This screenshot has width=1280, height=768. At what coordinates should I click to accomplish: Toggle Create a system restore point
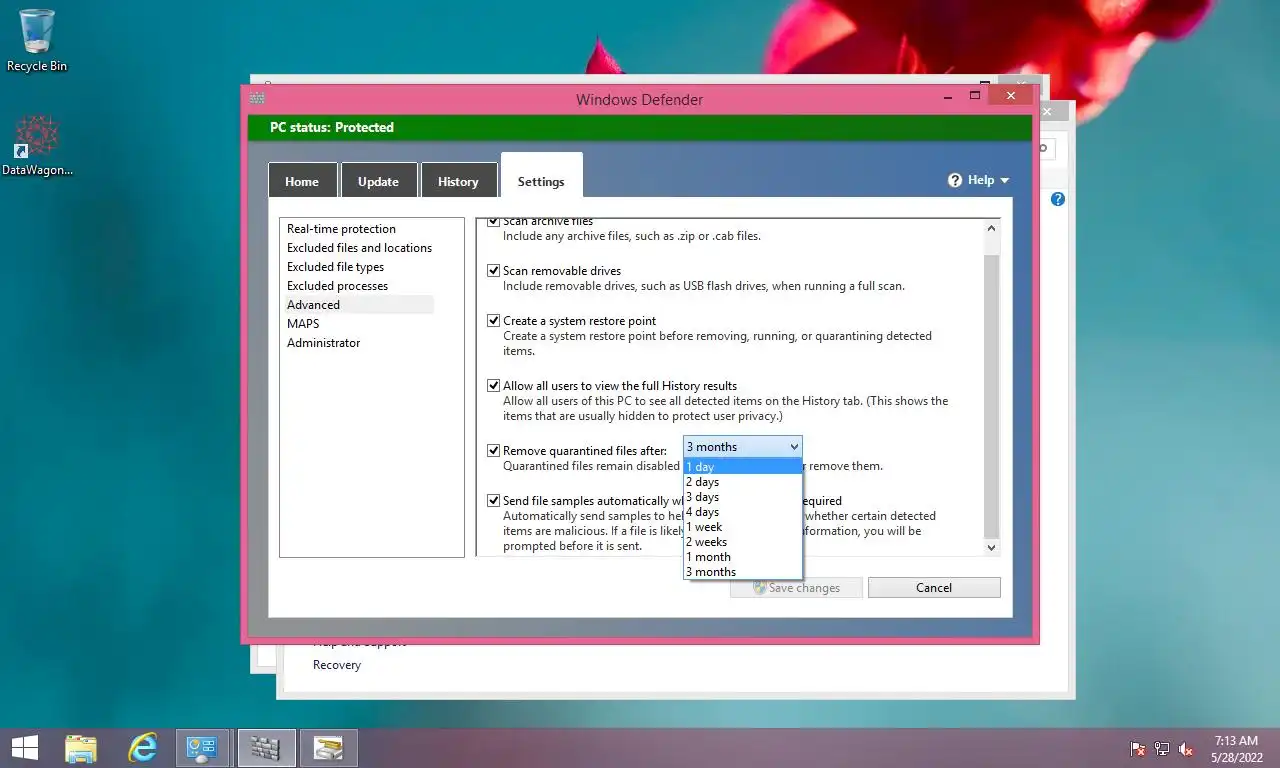[493, 320]
